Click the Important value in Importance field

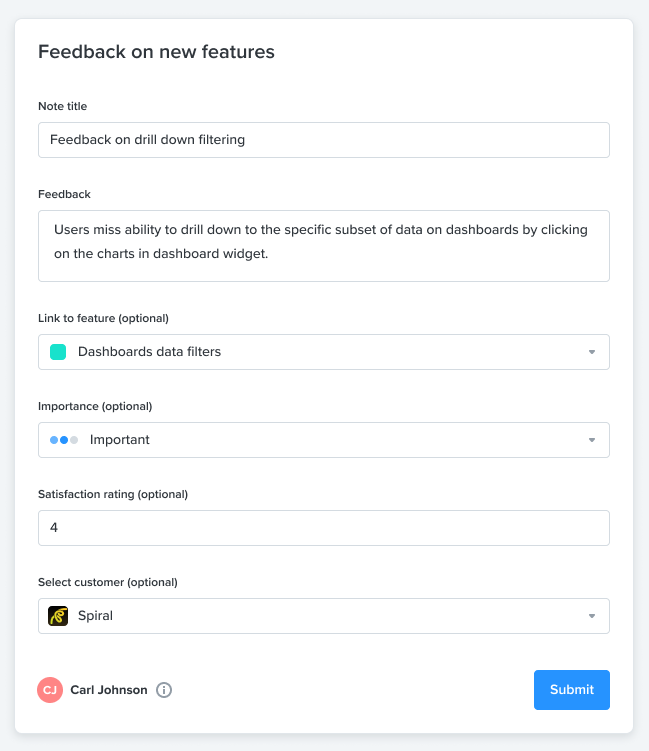[x=120, y=440]
